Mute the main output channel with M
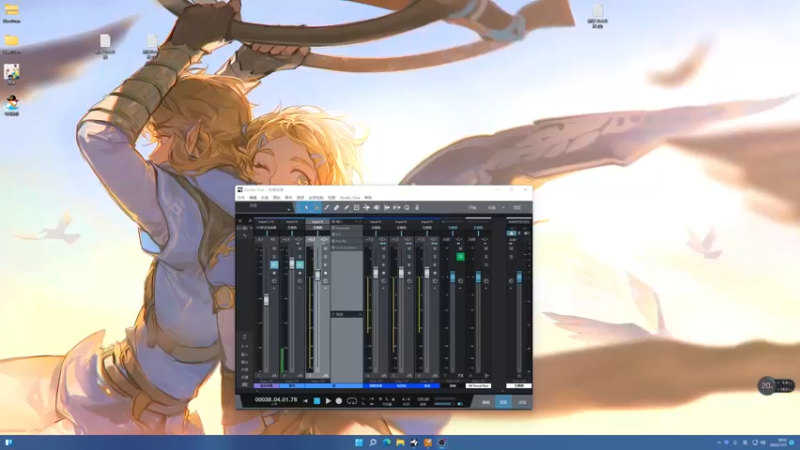This screenshot has width=800, height=450. click(x=511, y=249)
